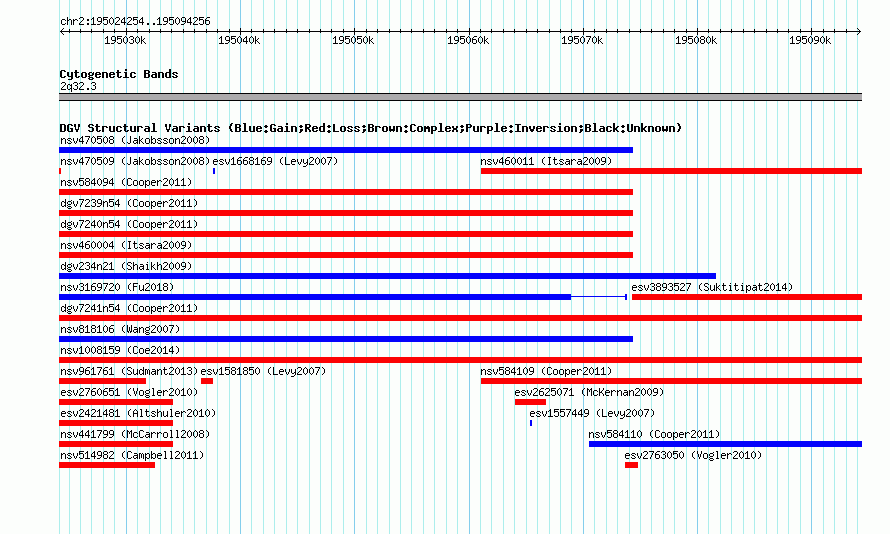
Task: Open variant esv2763050 (Vogler2010) label
Action: 693,455
